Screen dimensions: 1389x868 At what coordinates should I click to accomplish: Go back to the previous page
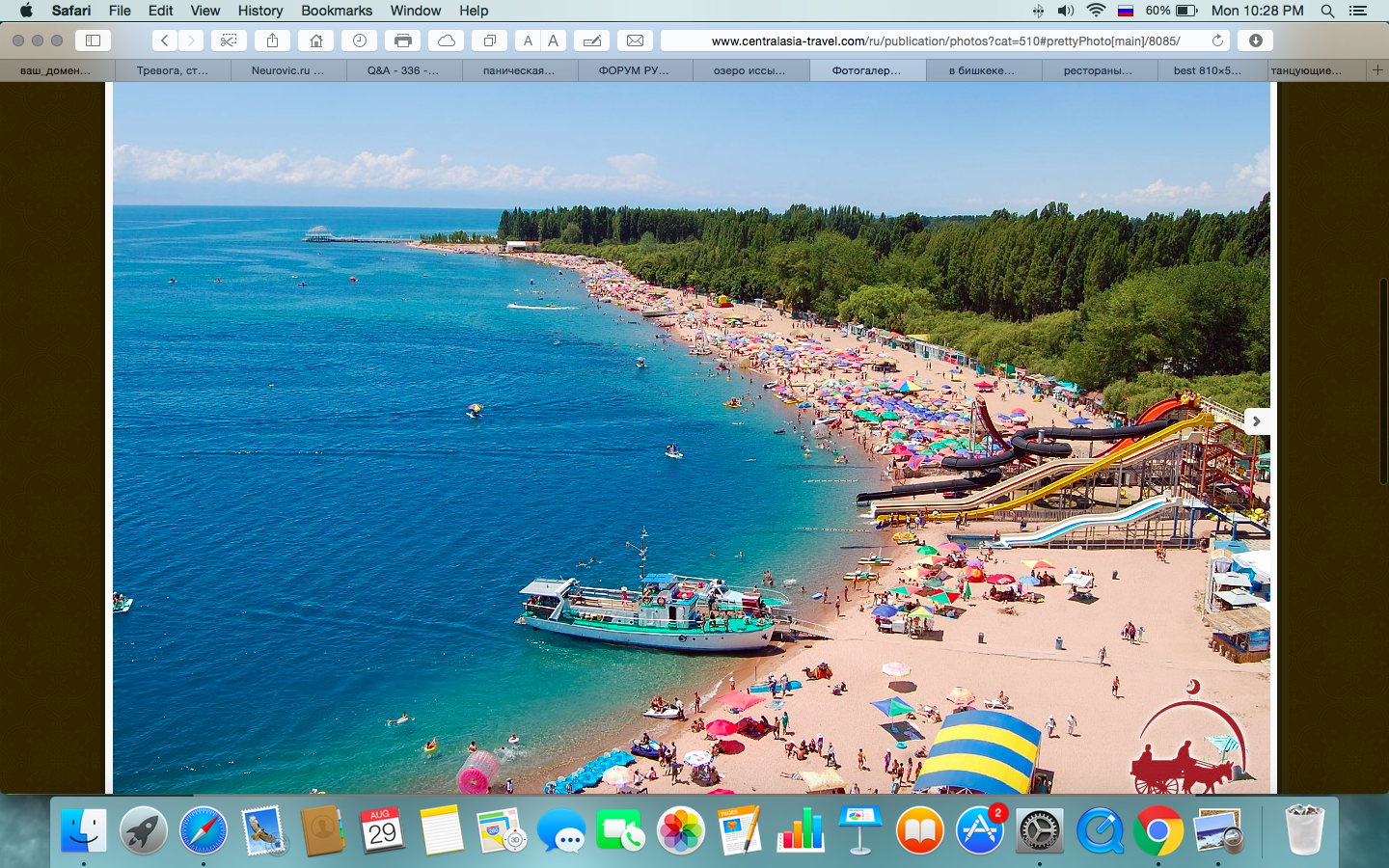[165, 41]
